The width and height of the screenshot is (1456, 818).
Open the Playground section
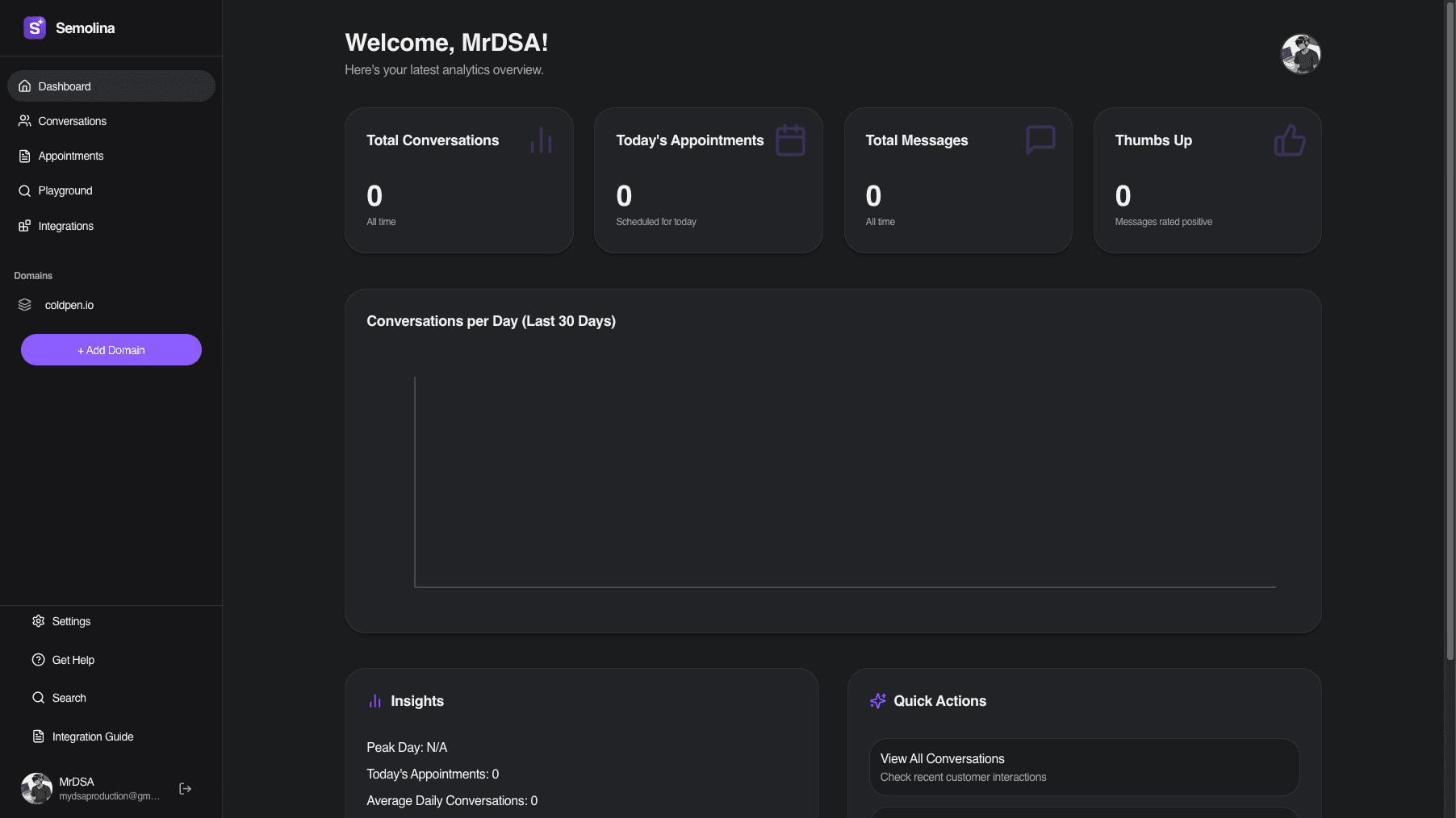click(x=65, y=190)
